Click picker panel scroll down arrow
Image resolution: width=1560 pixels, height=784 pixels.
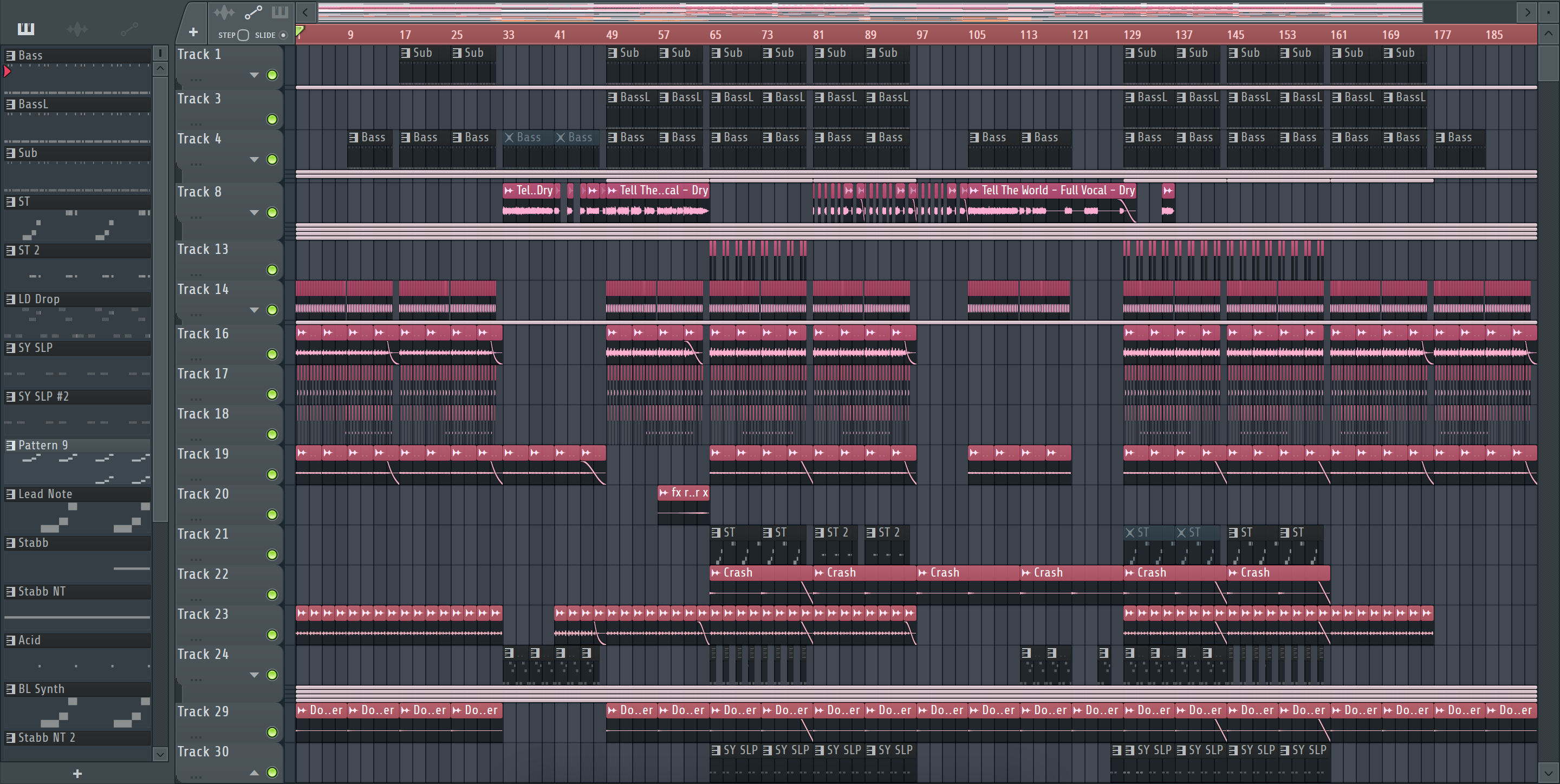[160, 754]
